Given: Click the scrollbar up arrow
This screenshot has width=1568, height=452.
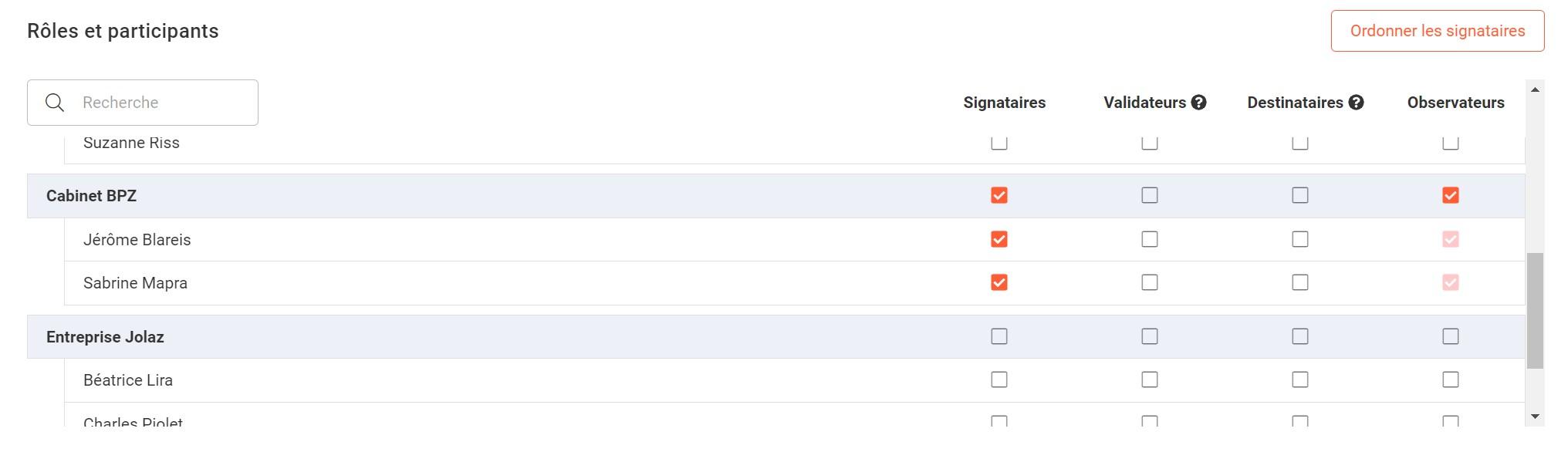Looking at the screenshot, I should click(x=1535, y=90).
